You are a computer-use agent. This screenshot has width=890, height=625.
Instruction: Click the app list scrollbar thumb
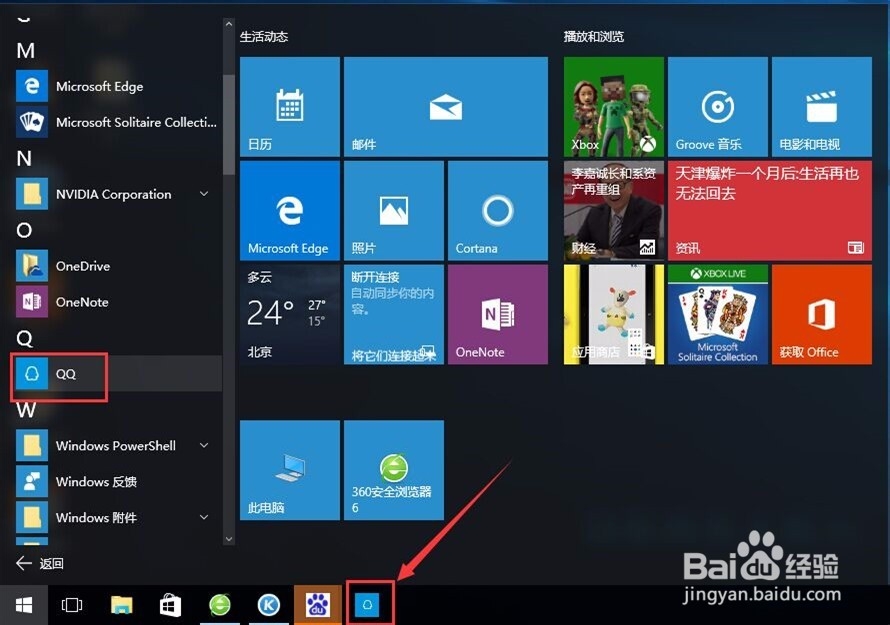click(x=229, y=125)
